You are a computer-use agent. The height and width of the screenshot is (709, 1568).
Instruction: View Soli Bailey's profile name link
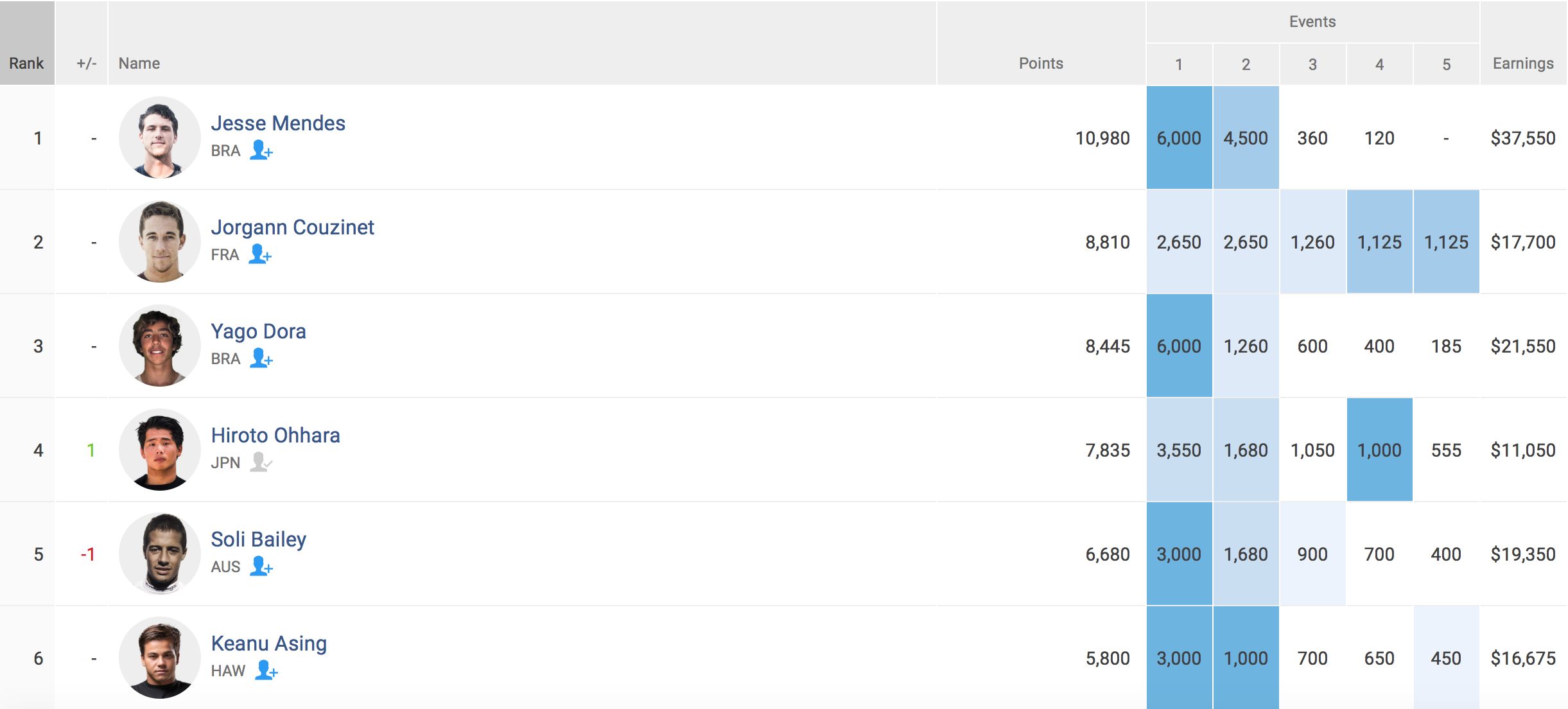click(258, 539)
